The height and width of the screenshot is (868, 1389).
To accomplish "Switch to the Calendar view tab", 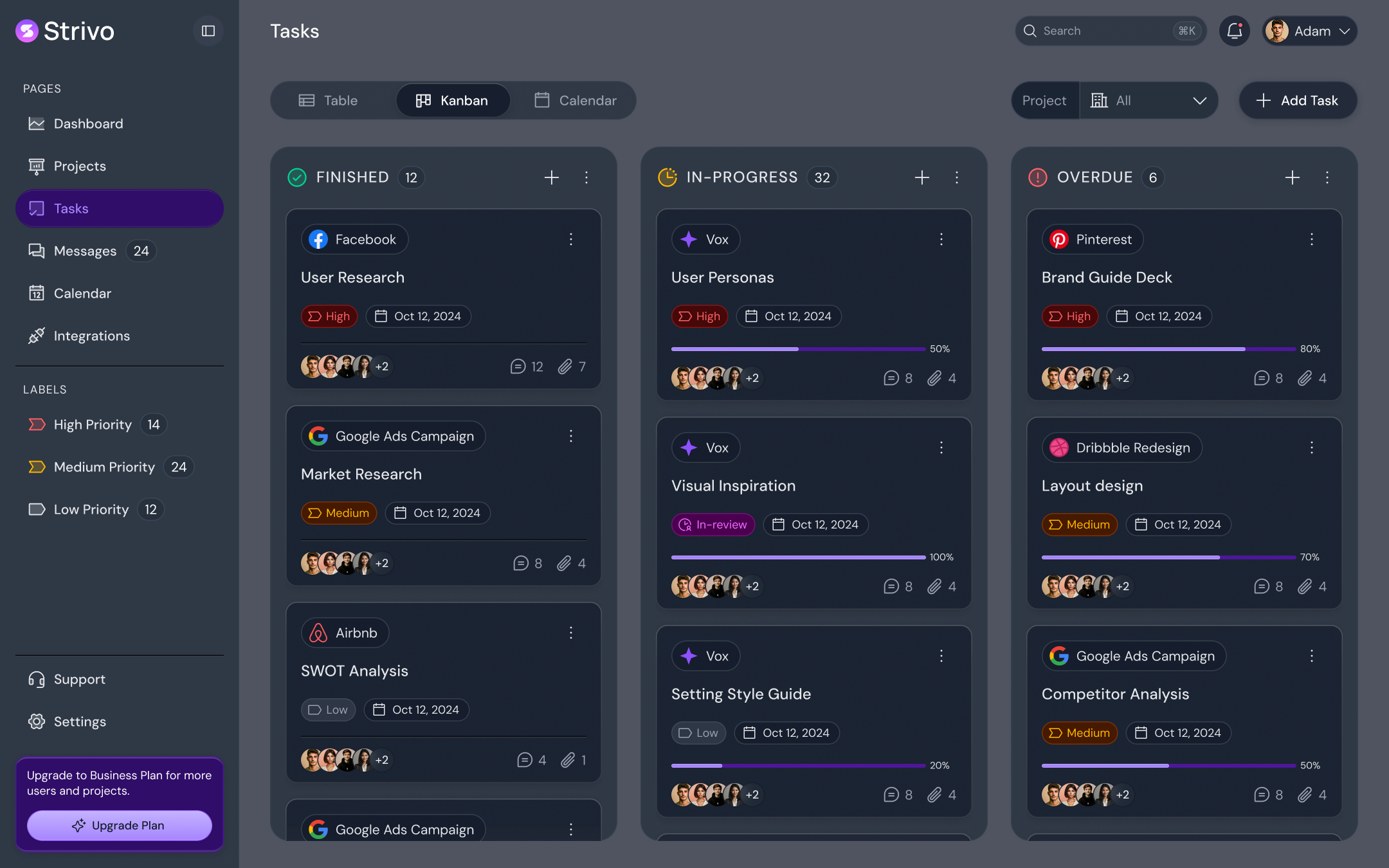I will point(574,100).
